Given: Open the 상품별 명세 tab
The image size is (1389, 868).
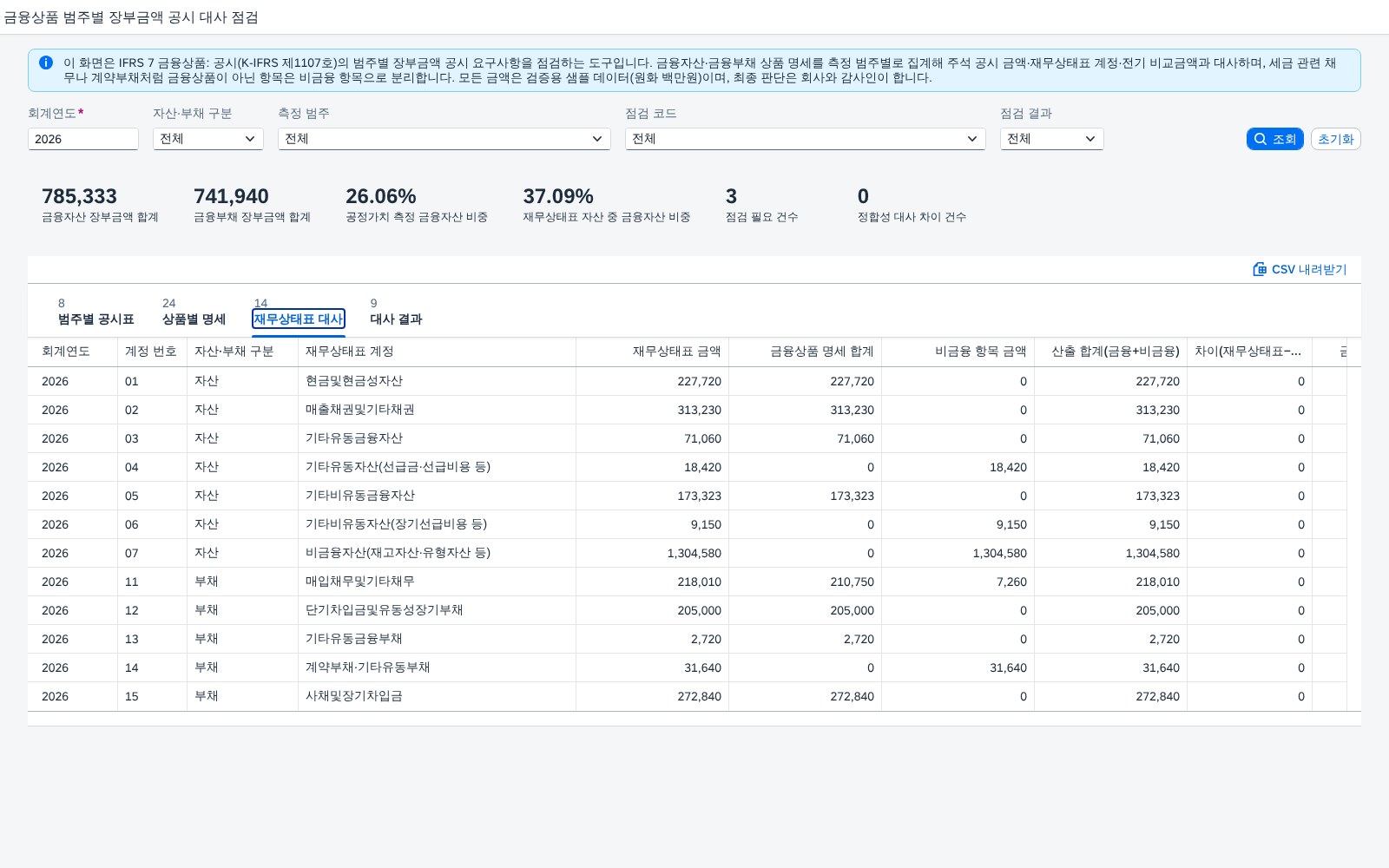Looking at the screenshot, I should click(x=194, y=312).
